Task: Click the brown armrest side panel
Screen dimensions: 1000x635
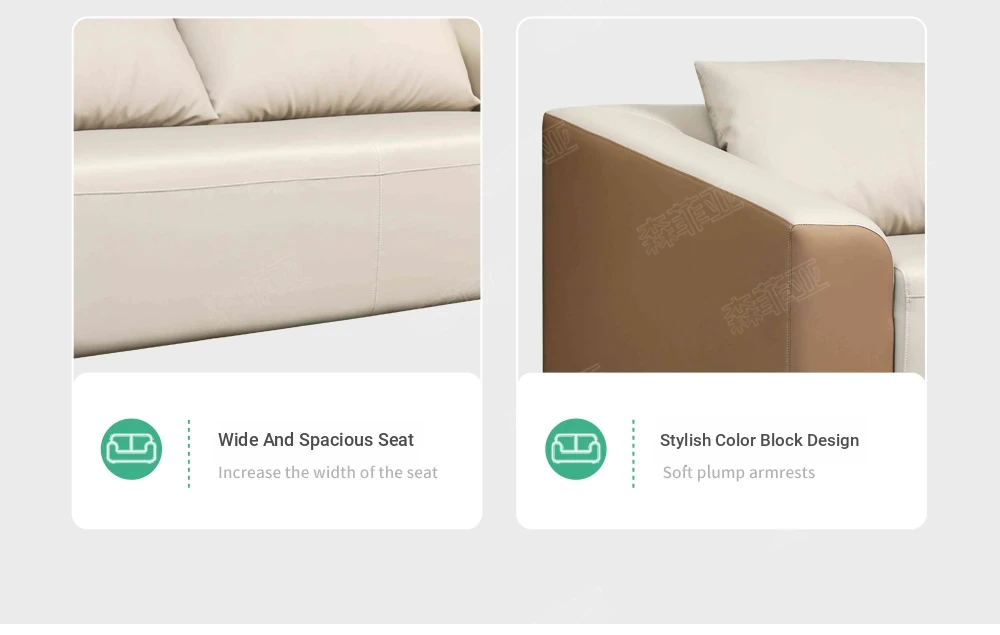Action: pos(663,255)
